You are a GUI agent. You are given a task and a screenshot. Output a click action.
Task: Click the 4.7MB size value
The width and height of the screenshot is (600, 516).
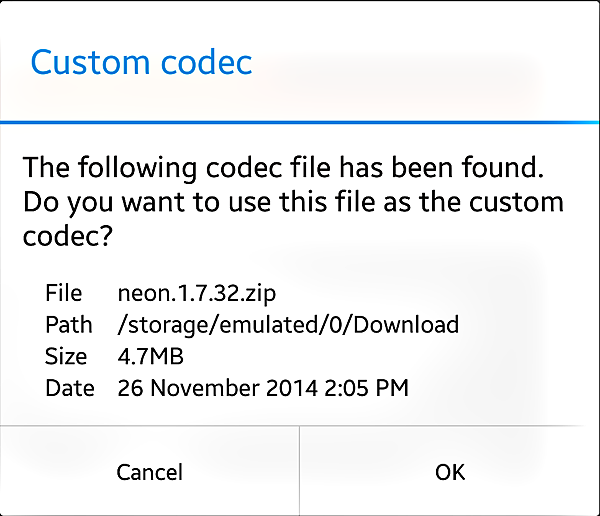coord(151,356)
